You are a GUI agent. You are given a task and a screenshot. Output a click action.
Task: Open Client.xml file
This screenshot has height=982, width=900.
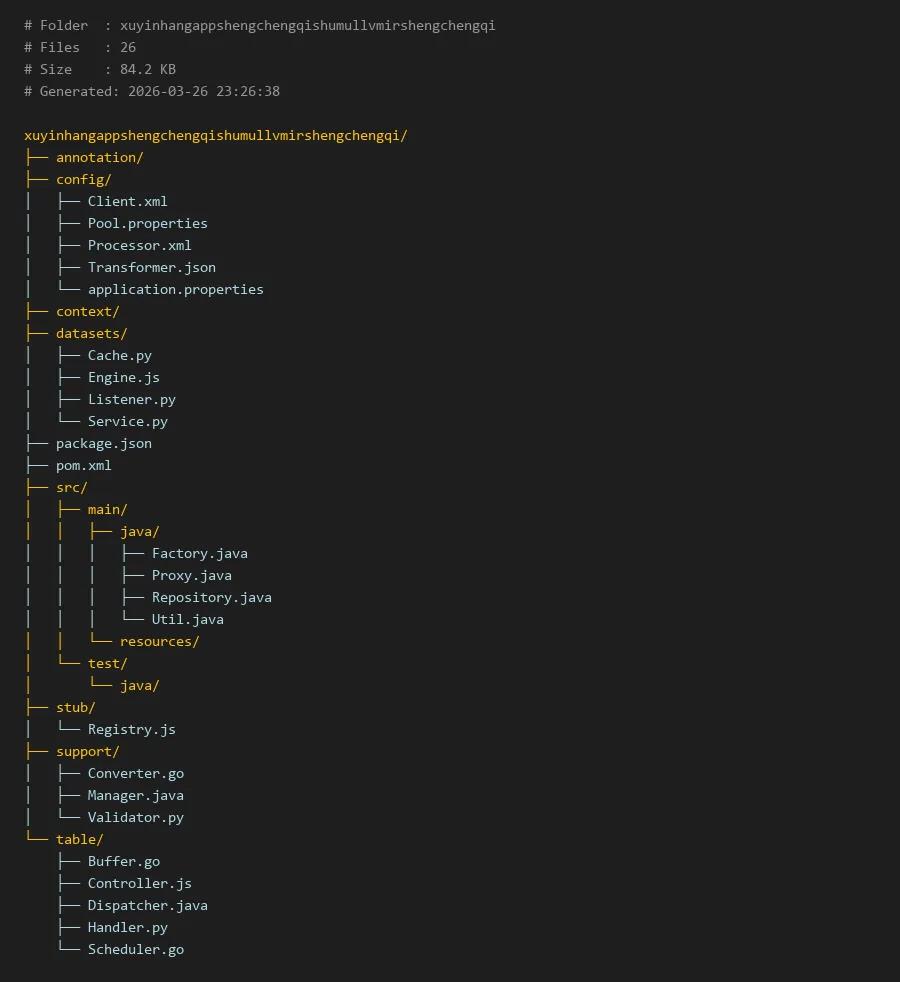coord(127,201)
